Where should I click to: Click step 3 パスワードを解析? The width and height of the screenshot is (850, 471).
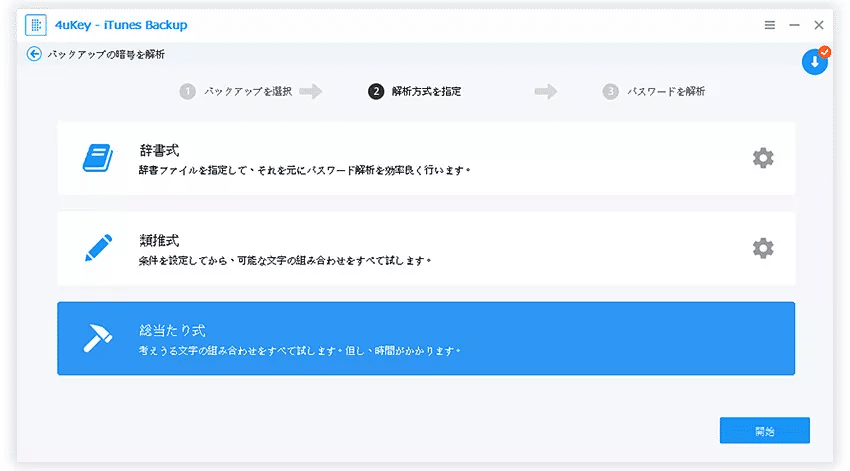pos(654,92)
